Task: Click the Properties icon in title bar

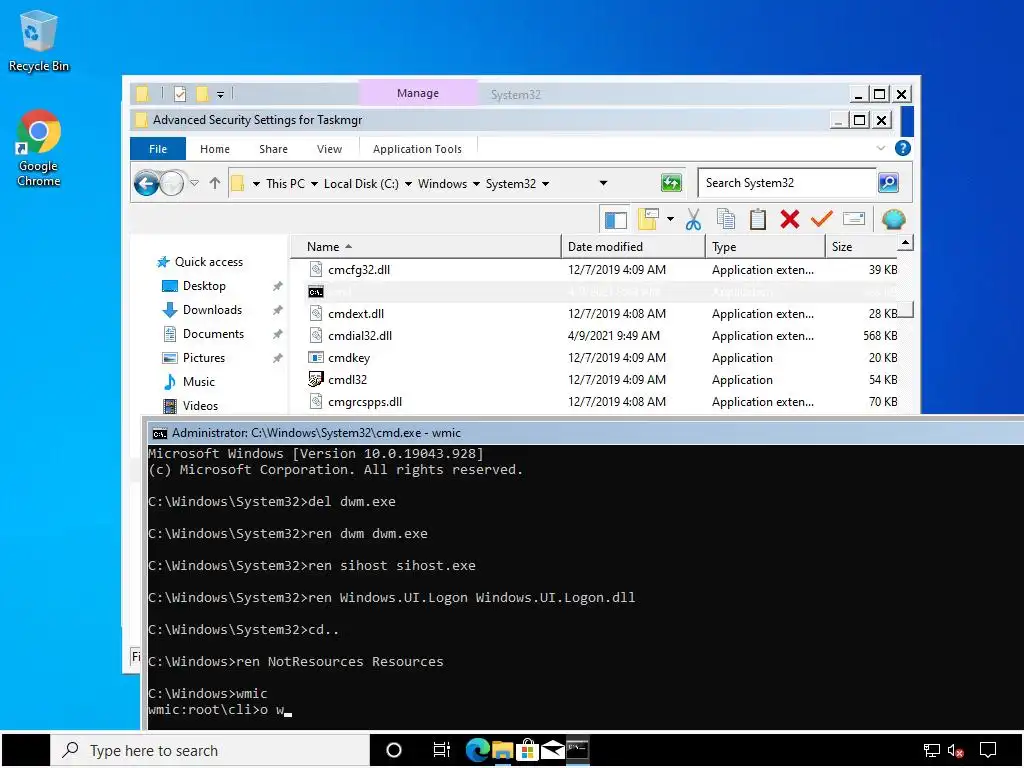Action: click(180, 94)
